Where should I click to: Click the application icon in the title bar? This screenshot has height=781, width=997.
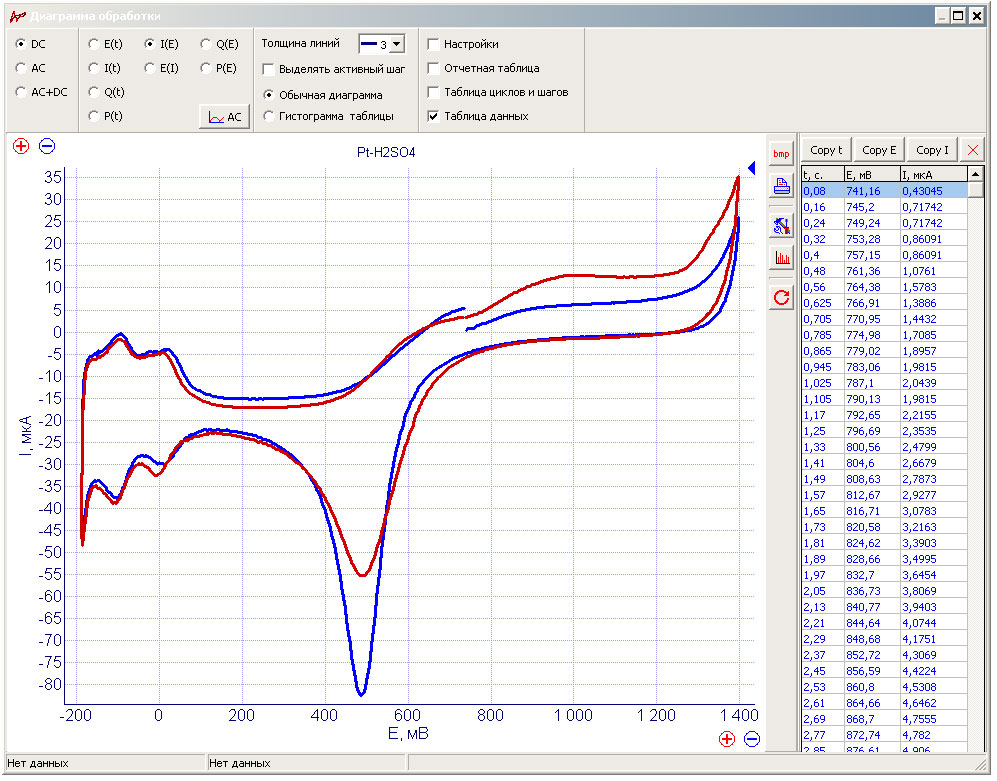[17, 16]
